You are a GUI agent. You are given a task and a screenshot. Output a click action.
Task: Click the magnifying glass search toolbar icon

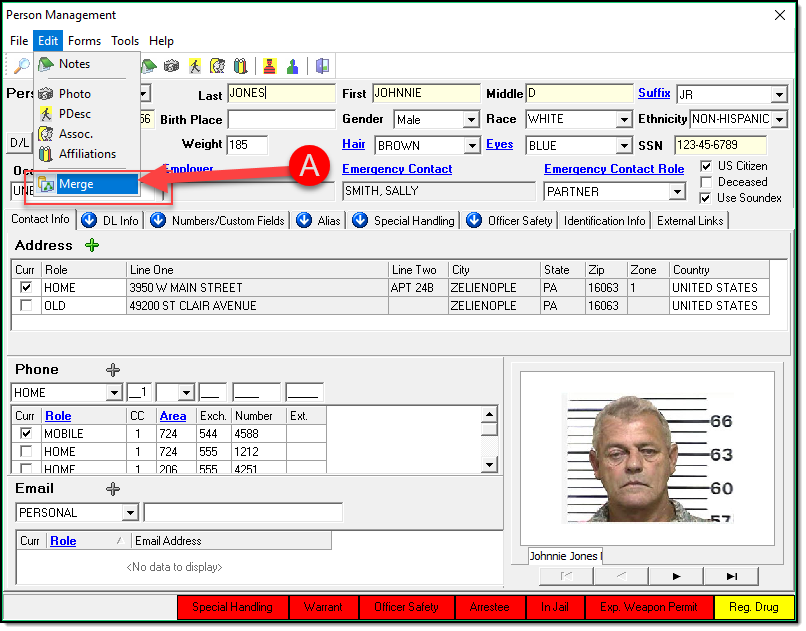[x=21, y=66]
